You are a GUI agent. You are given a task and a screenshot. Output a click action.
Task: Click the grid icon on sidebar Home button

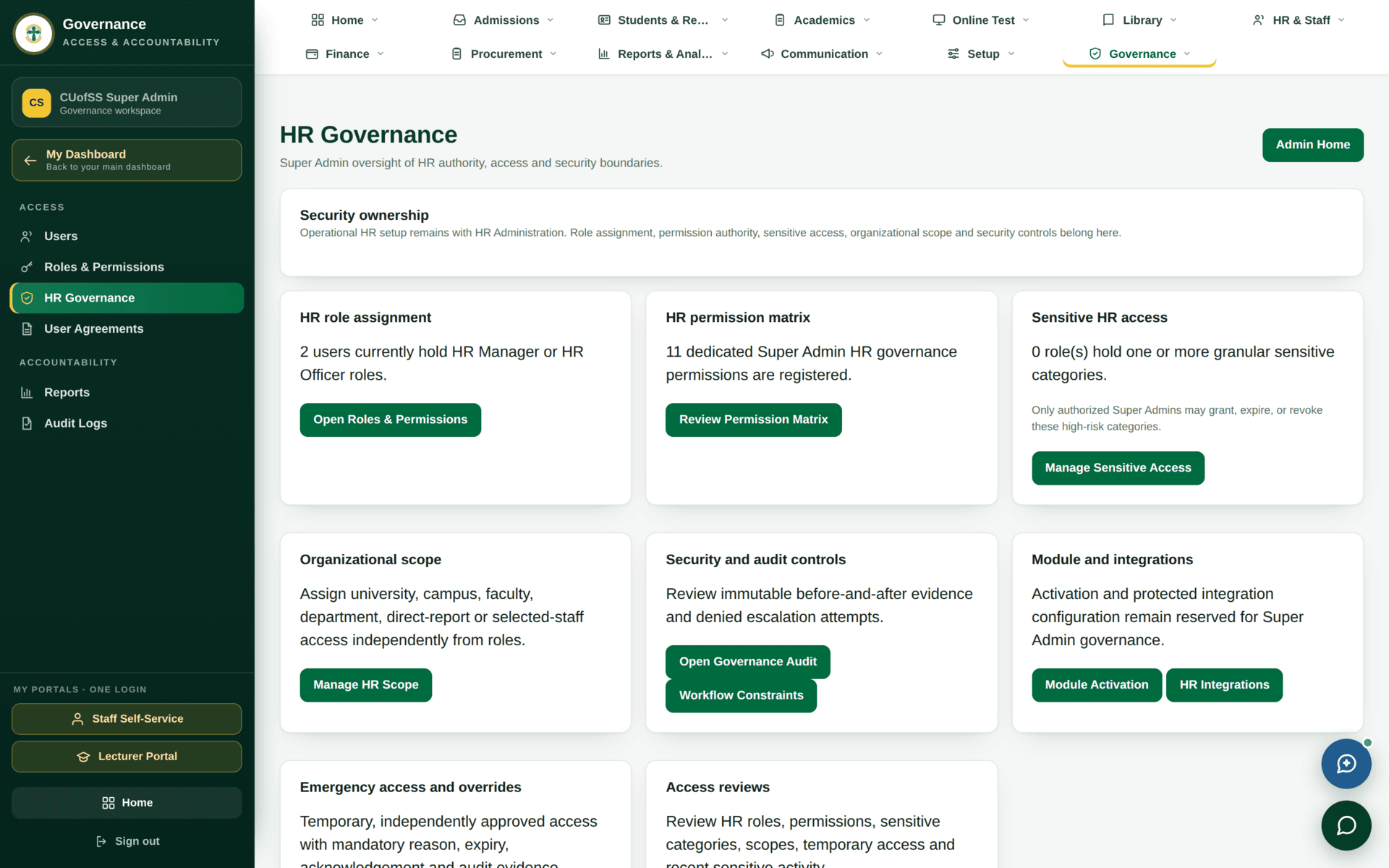tap(109, 803)
